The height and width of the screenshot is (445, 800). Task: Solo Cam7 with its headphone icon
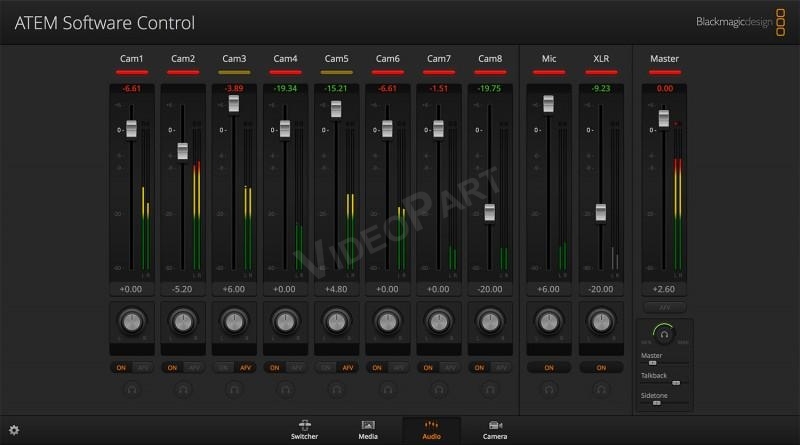[x=439, y=390]
